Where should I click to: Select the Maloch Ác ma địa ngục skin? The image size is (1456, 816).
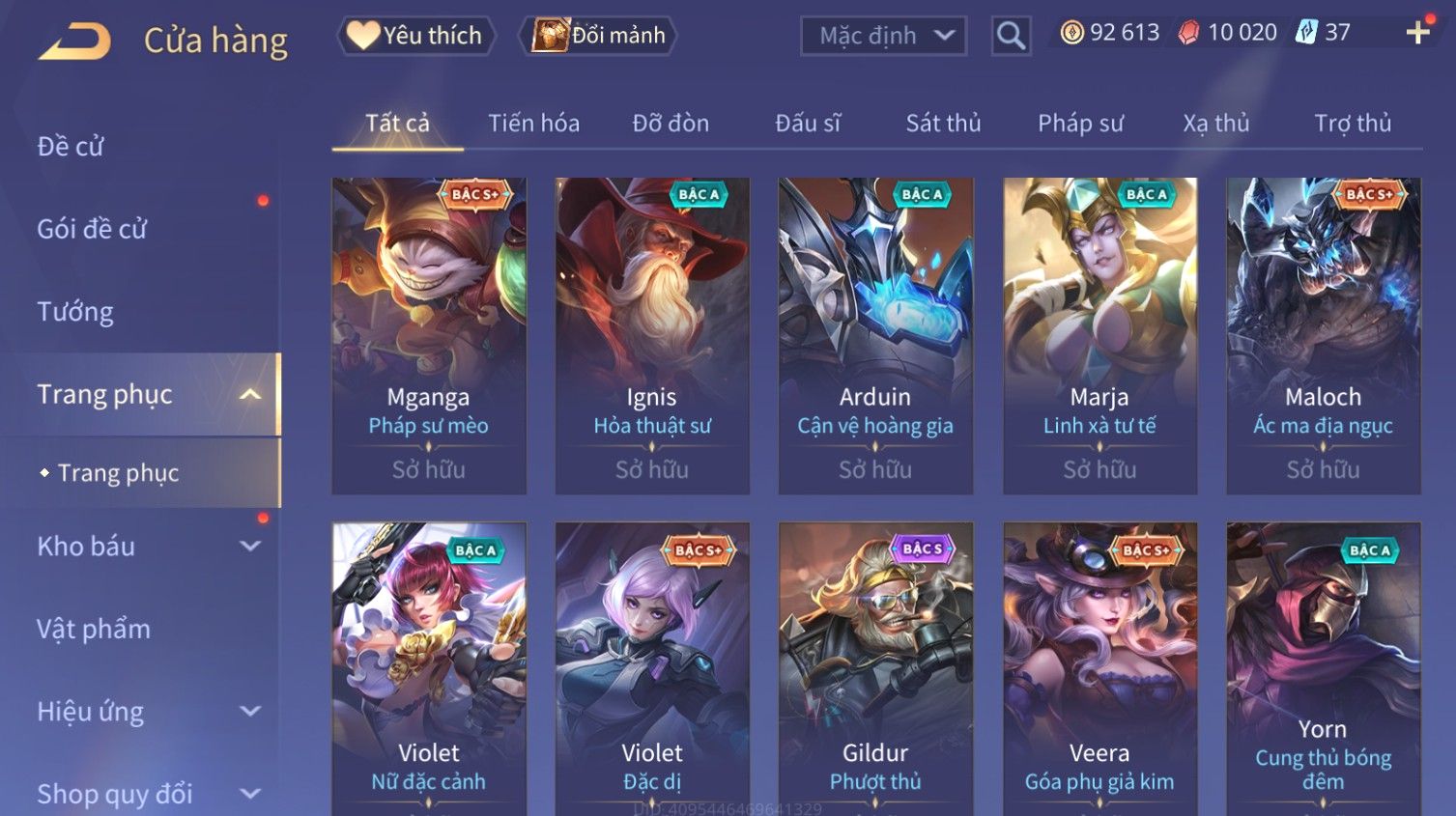click(x=1324, y=336)
